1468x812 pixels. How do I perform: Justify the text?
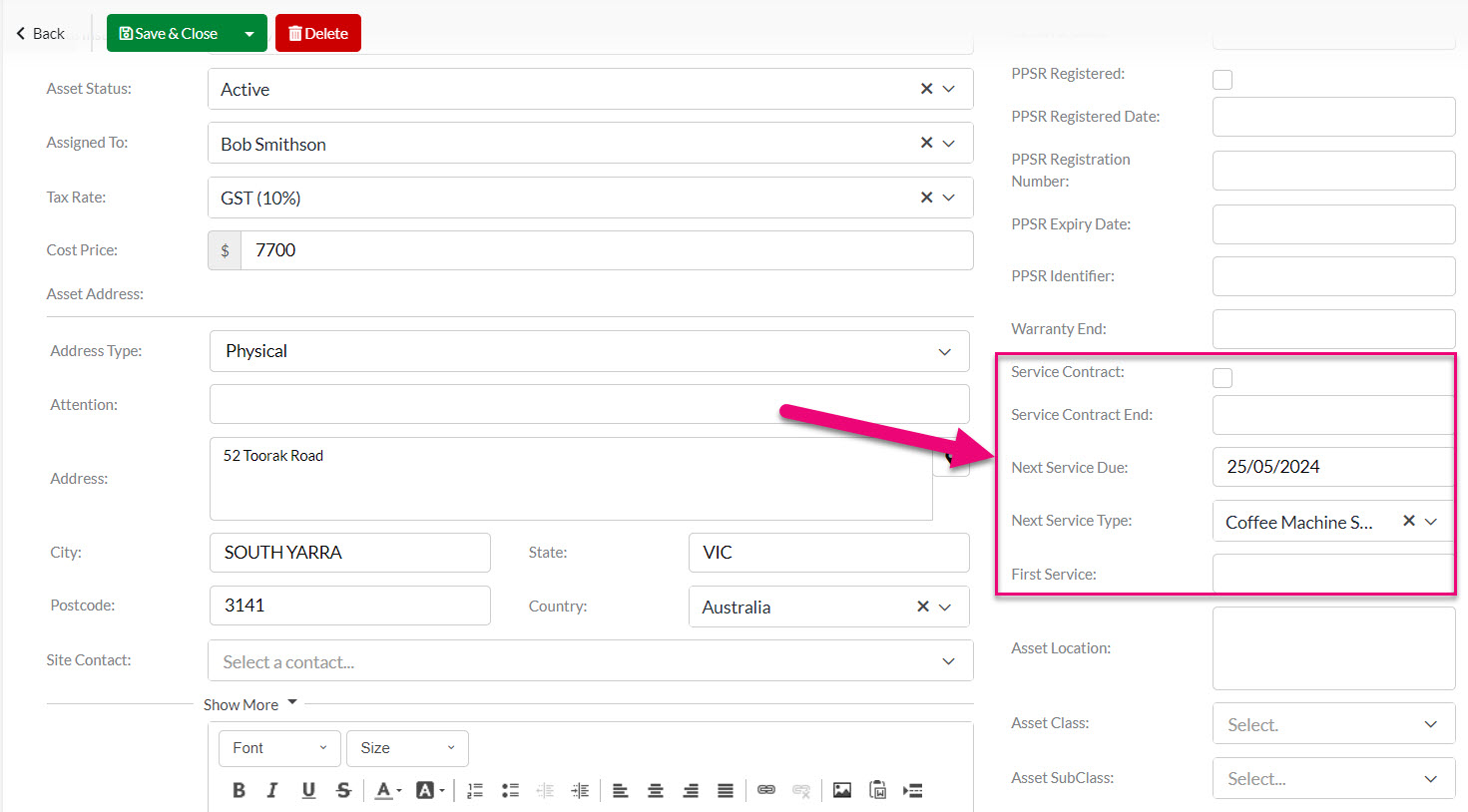pyautogui.click(x=726, y=790)
